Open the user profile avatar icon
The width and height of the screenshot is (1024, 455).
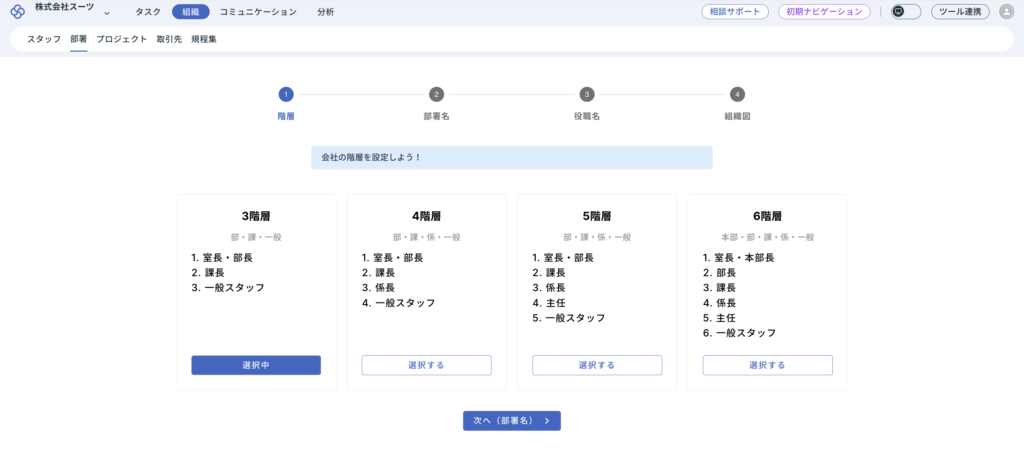1006,12
